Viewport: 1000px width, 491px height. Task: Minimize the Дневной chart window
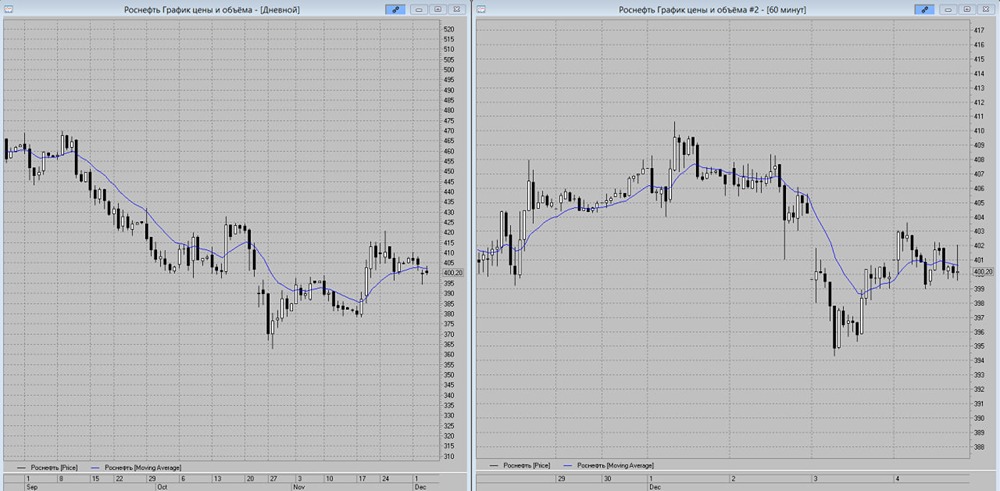click(x=420, y=10)
